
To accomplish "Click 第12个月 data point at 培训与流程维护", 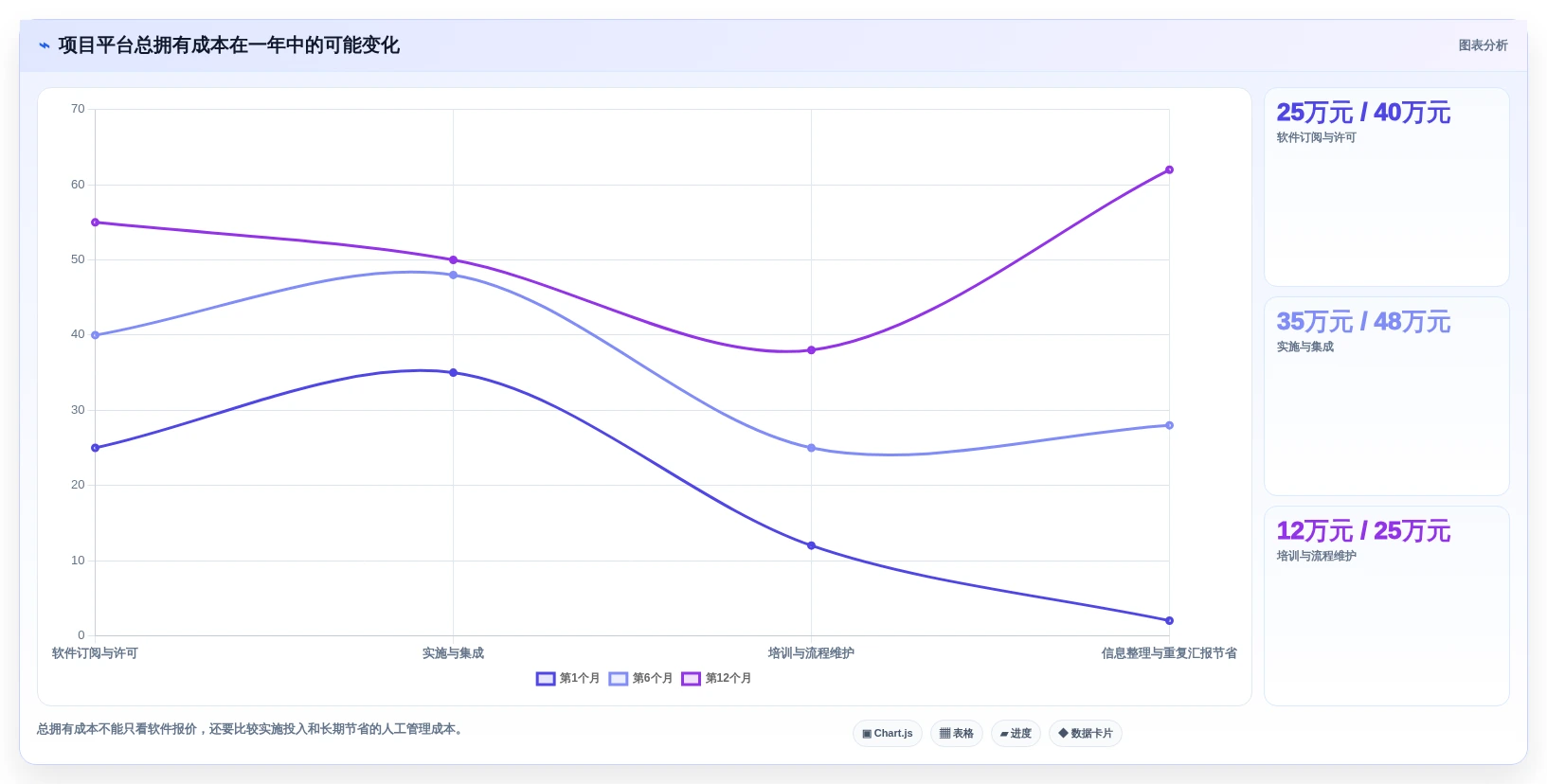I will click(811, 350).
